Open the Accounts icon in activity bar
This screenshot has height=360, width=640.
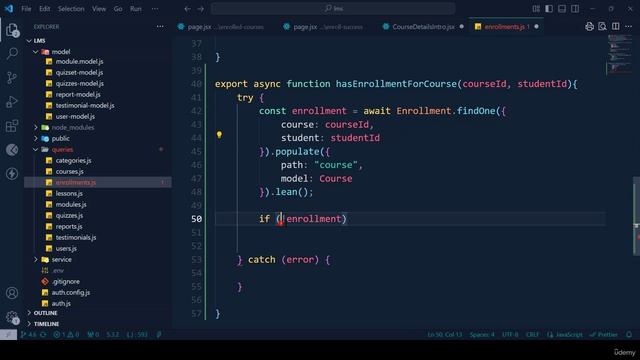coord(12,293)
